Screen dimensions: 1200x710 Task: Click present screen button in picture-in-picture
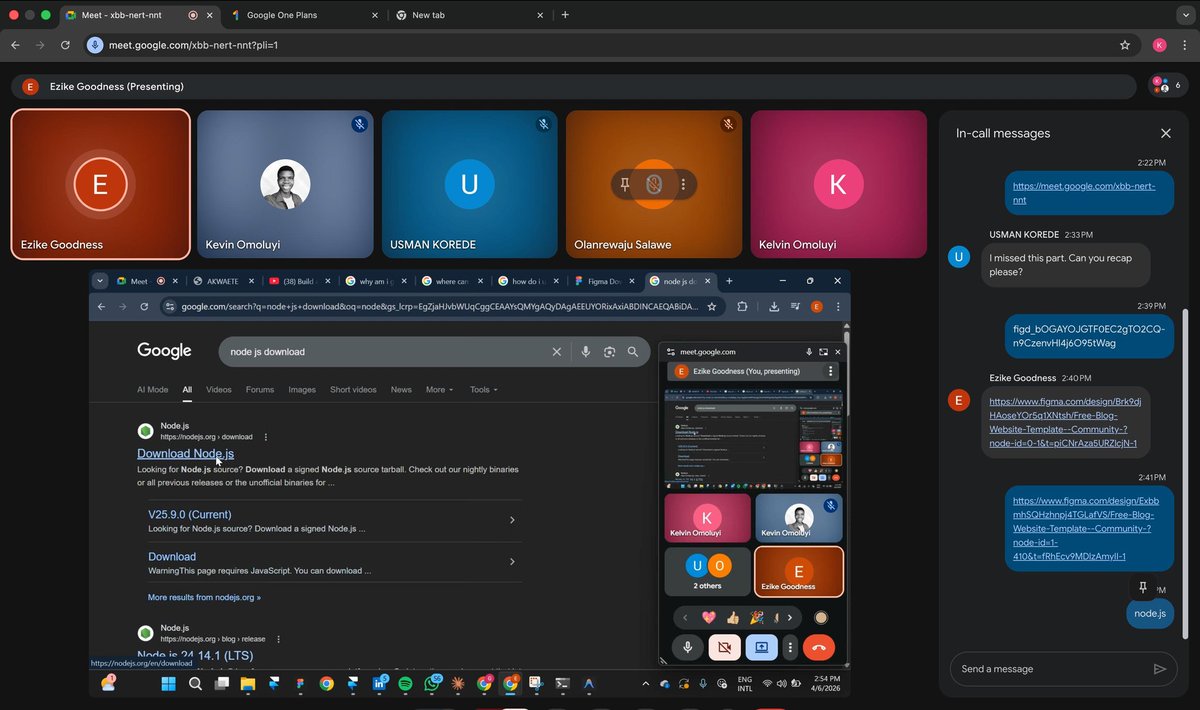[761, 647]
